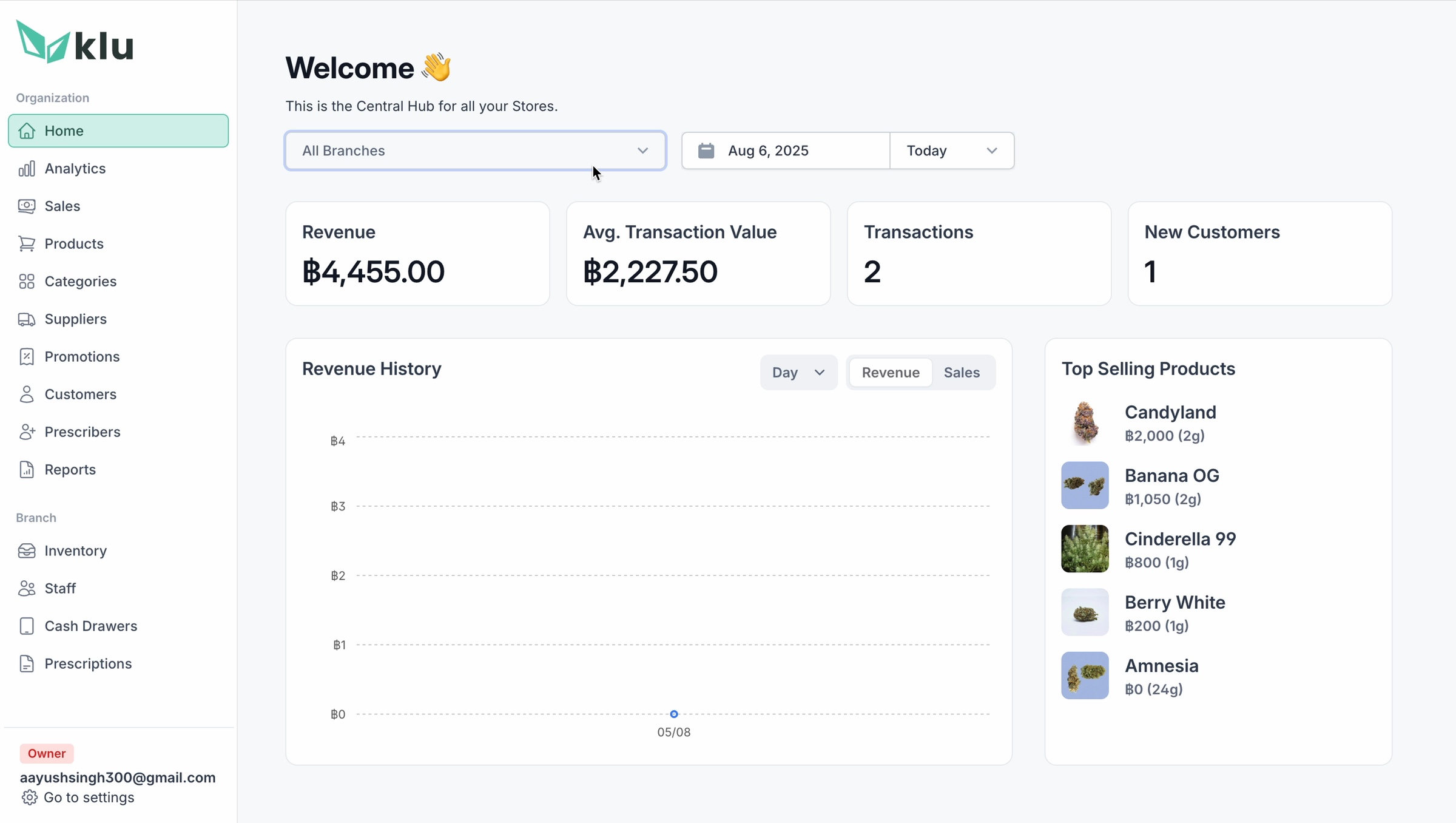This screenshot has width=1456, height=823.
Task: Open the Suppliers page
Action: pyautogui.click(x=118, y=319)
